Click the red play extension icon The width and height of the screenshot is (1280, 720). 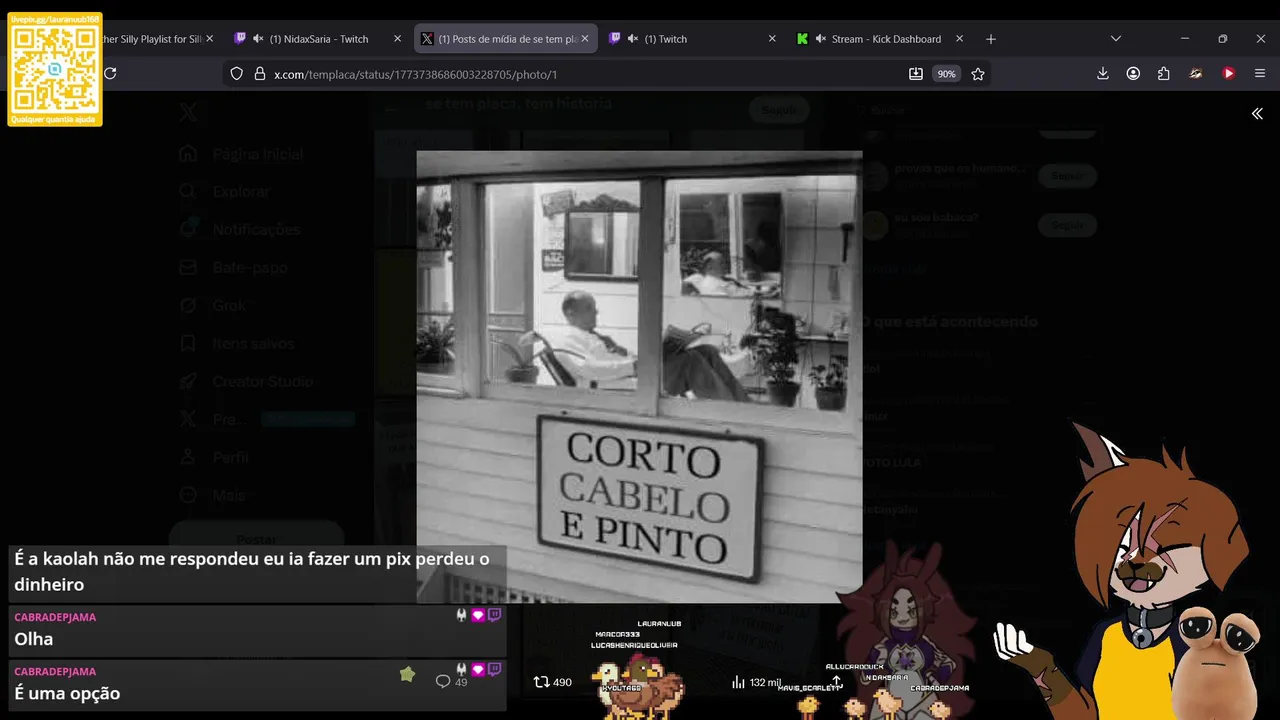(x=1228, y=73)
